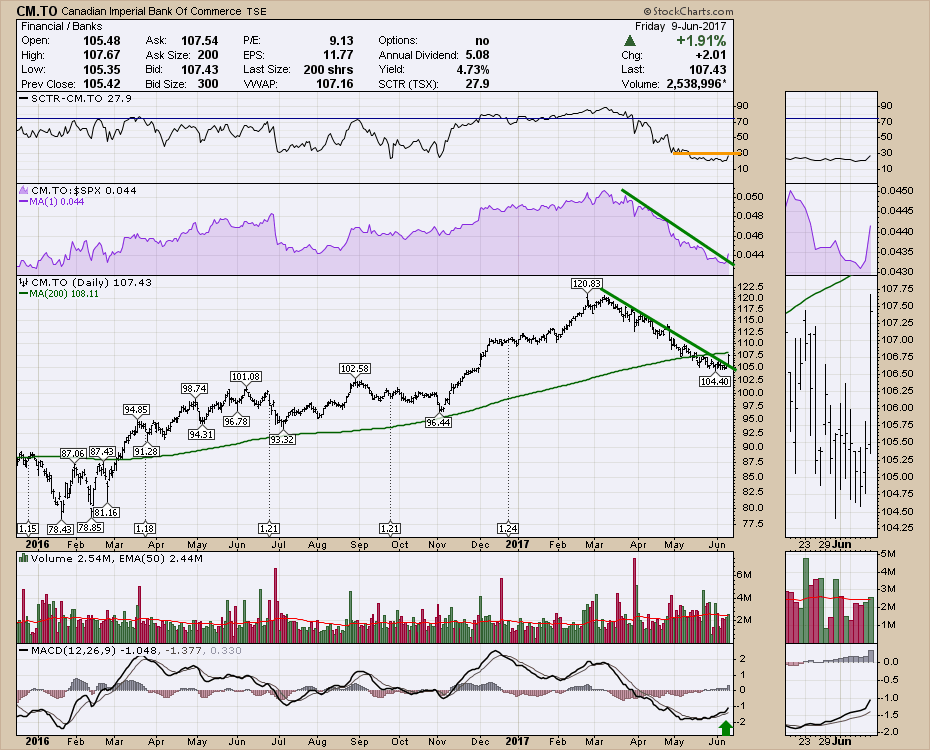Click the 94.85 price high label

pos(136,410)
